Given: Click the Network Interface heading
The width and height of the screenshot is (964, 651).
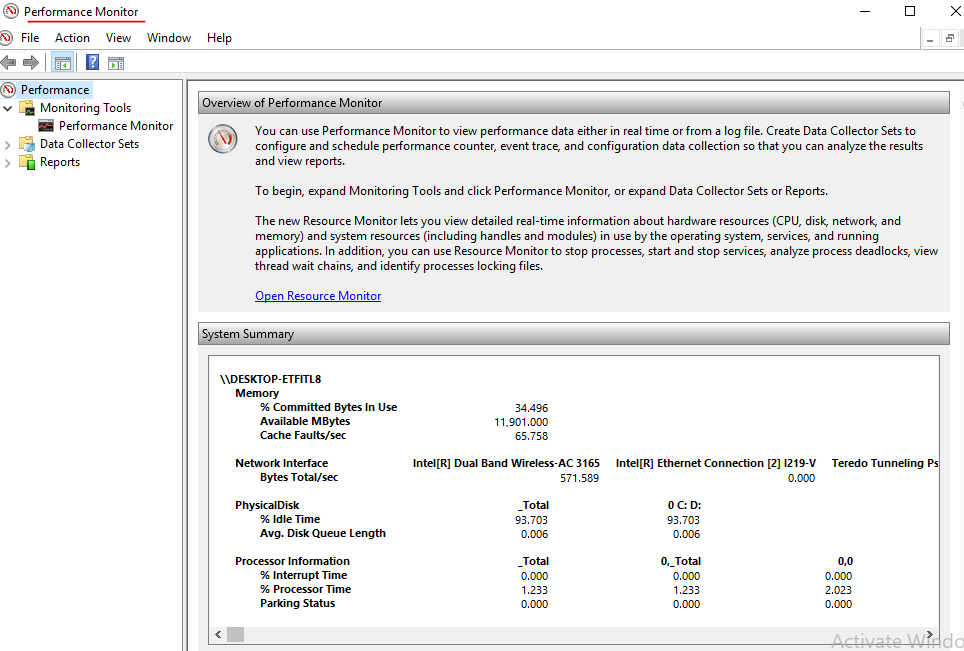Looking at the screenshot, I should pos(282,464).
